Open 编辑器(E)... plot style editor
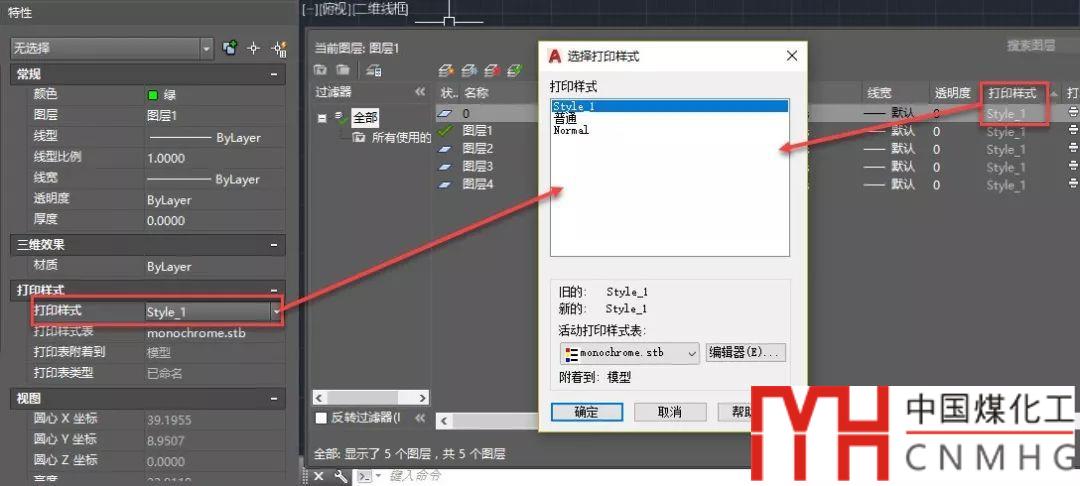The image size is (1080, 486). pyautogui.click(x=745, y=352)
